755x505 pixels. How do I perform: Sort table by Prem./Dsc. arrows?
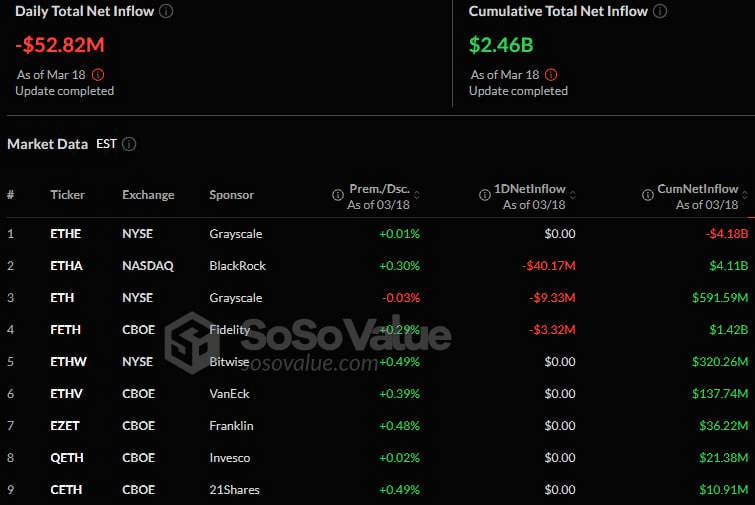[417, 195]
